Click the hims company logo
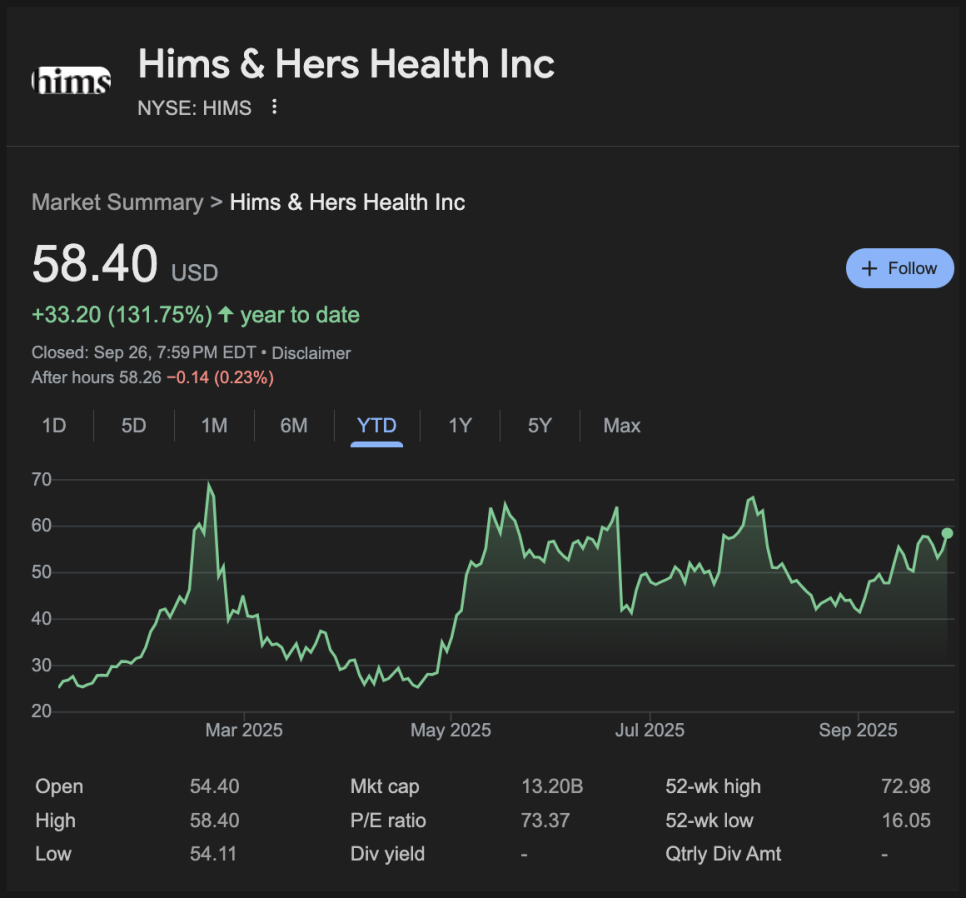Viewport: 966px width, 898px height. 71,81
